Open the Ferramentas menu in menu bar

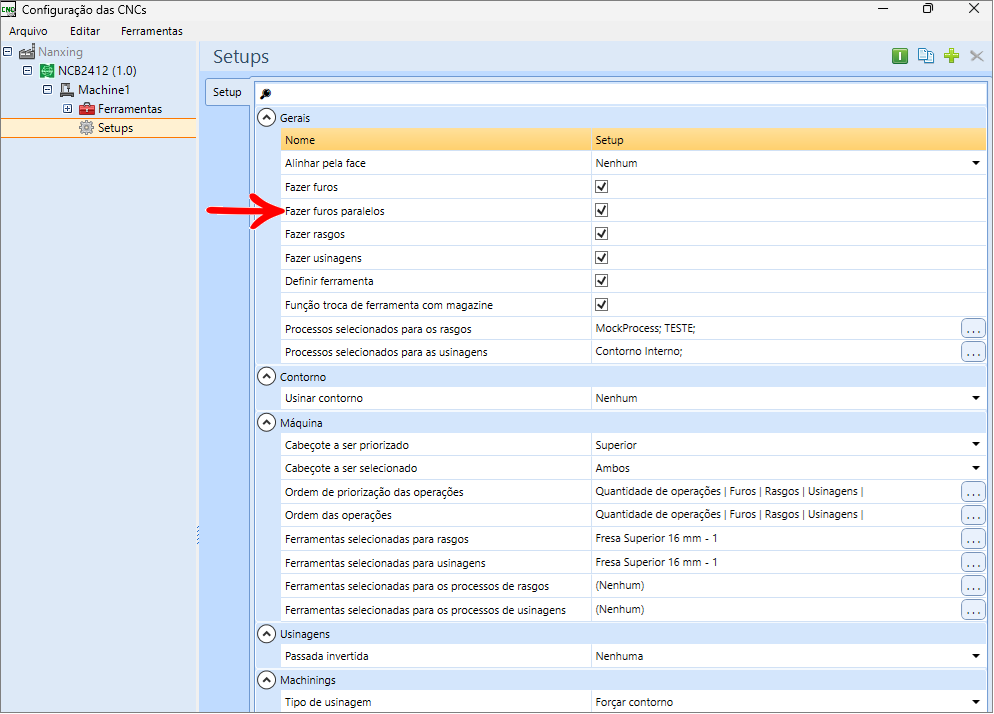click(x=152, y=31)
